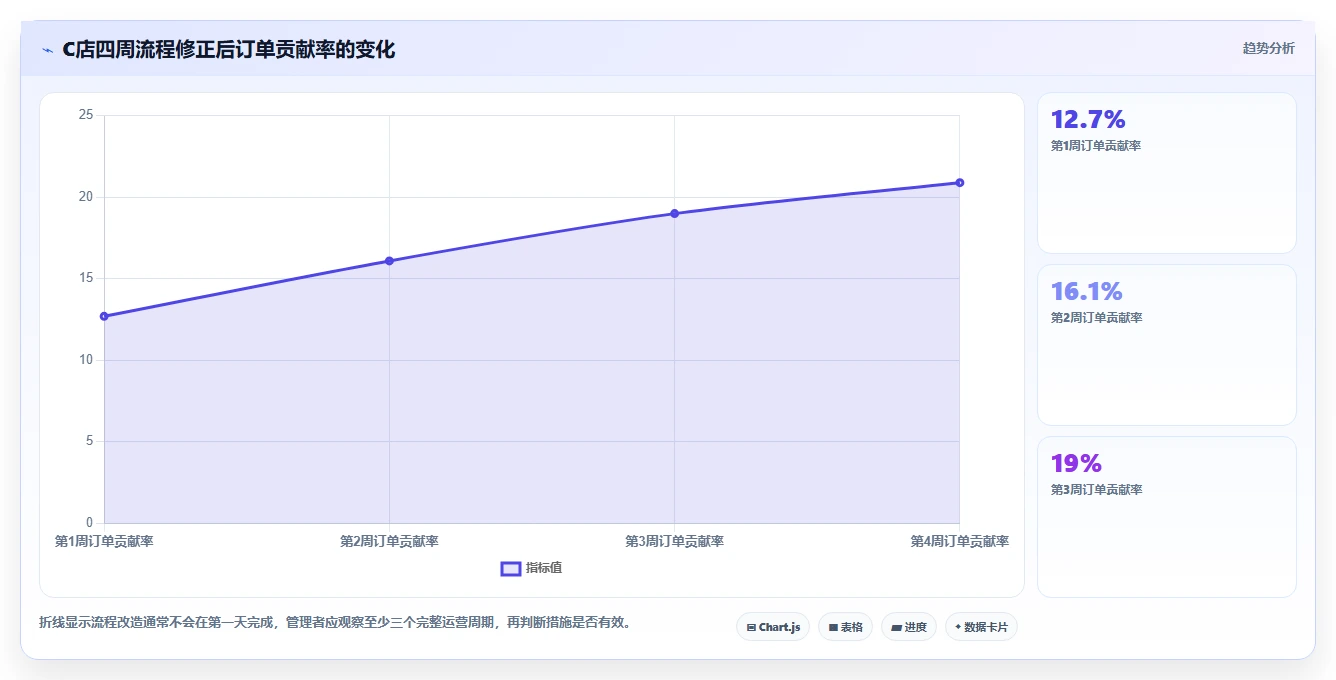
Task: Click the 12.7% card value
Action: (1088, 119)
